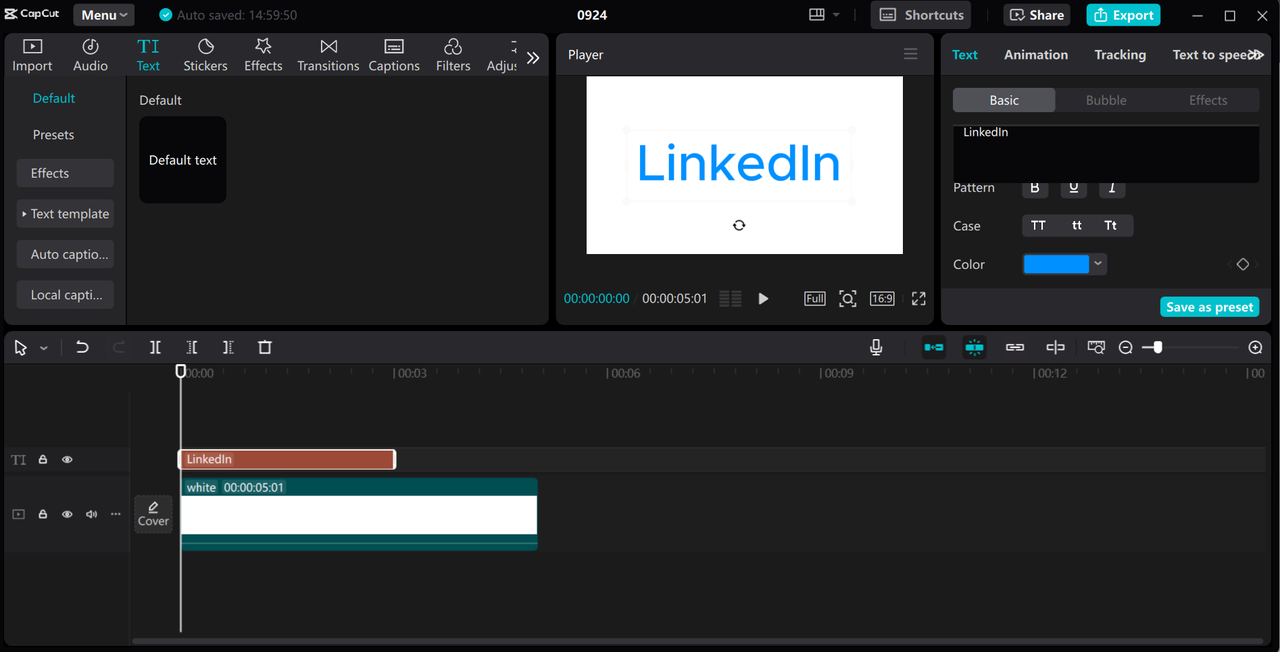The width and height of the screenshot is (1280, 652).
Task: Open Auto captions option
Action: 65,254
